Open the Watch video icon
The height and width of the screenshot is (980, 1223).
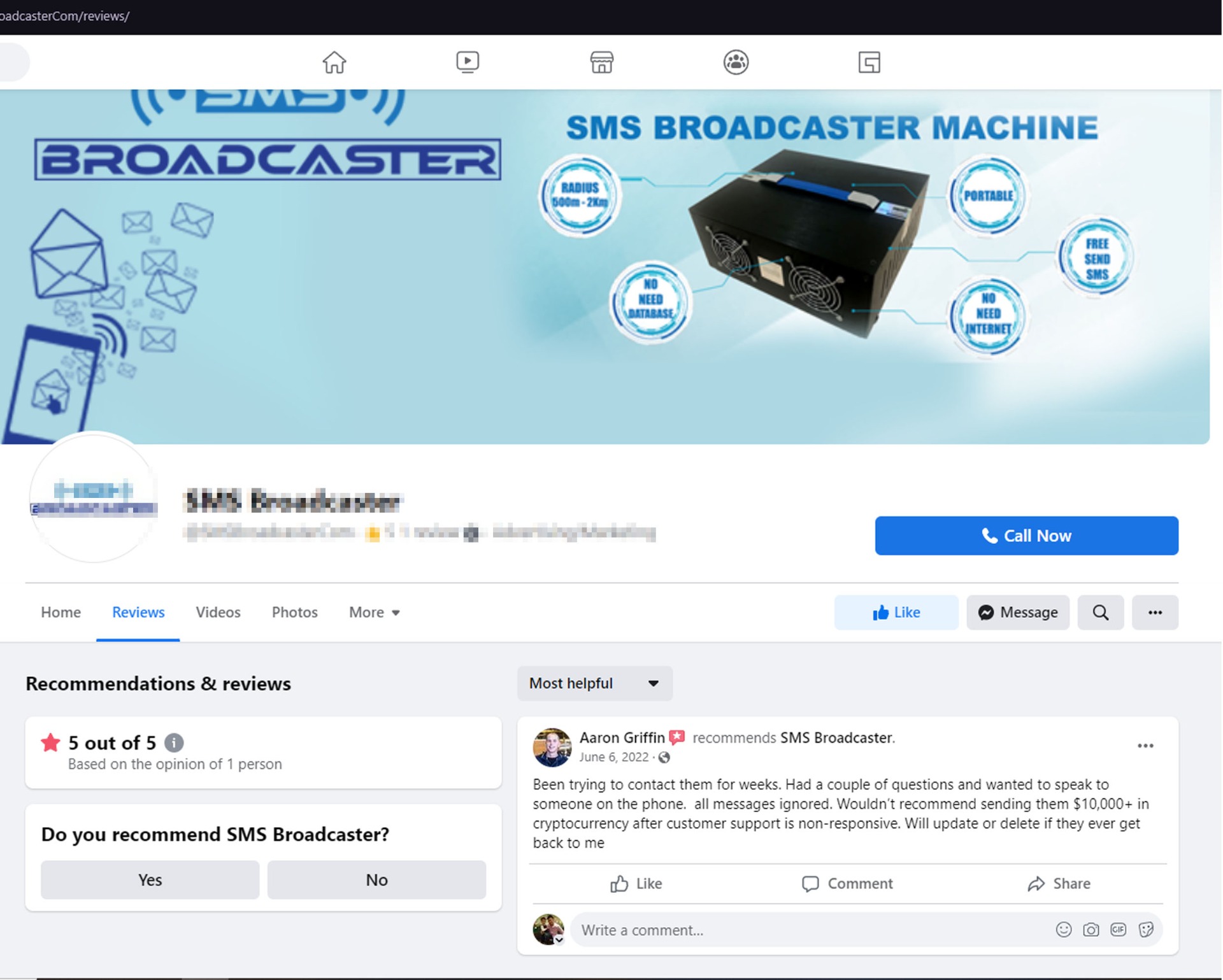[x=468, y=62]
